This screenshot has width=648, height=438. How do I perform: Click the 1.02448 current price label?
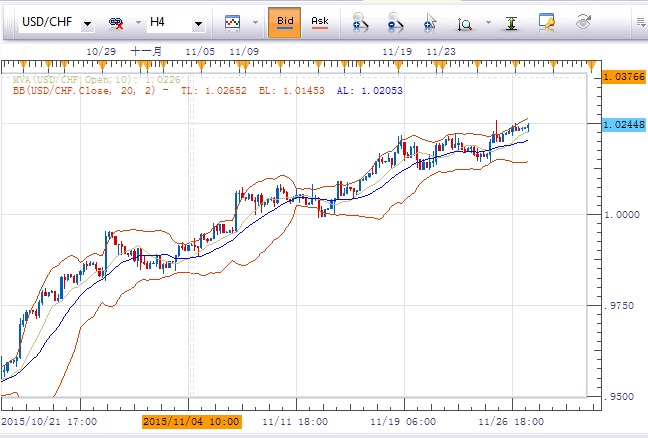coord(623,124)
